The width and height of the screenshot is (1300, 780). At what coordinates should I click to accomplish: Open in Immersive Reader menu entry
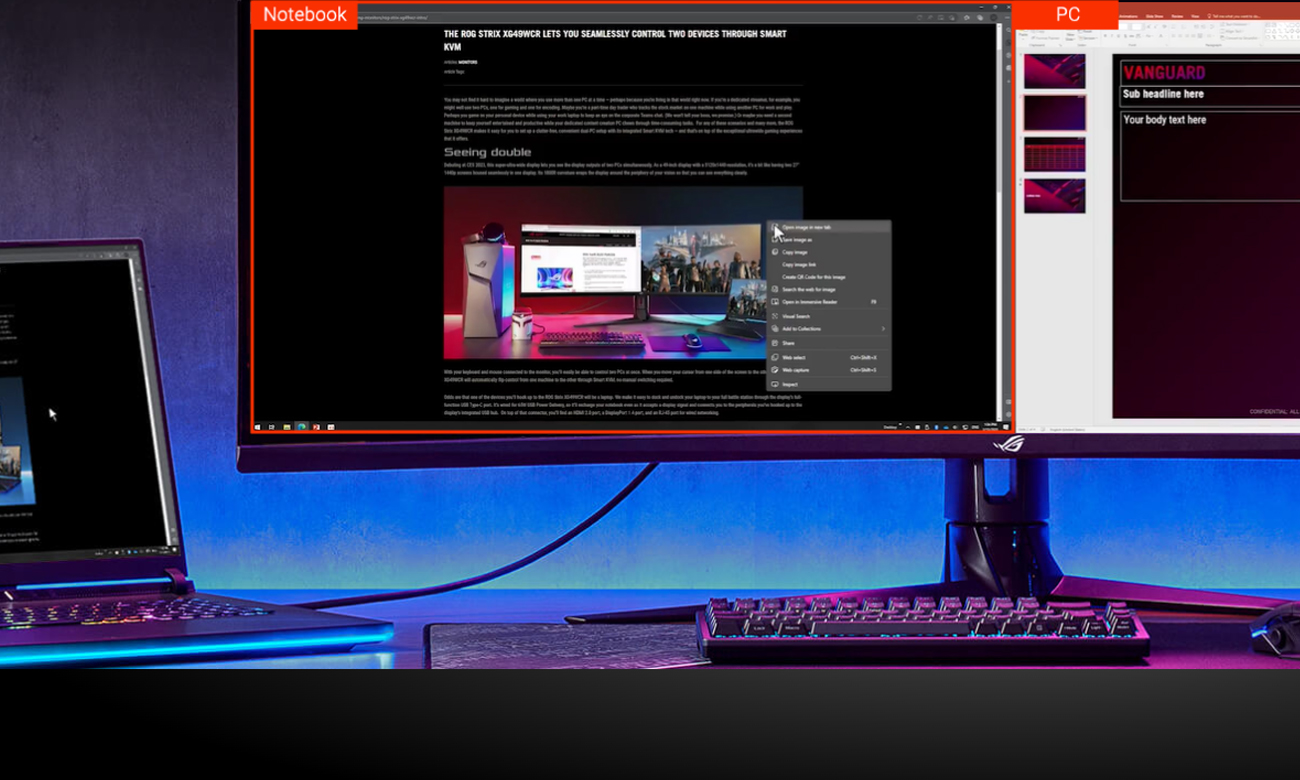pyautogui.click(x=828, y=302)
